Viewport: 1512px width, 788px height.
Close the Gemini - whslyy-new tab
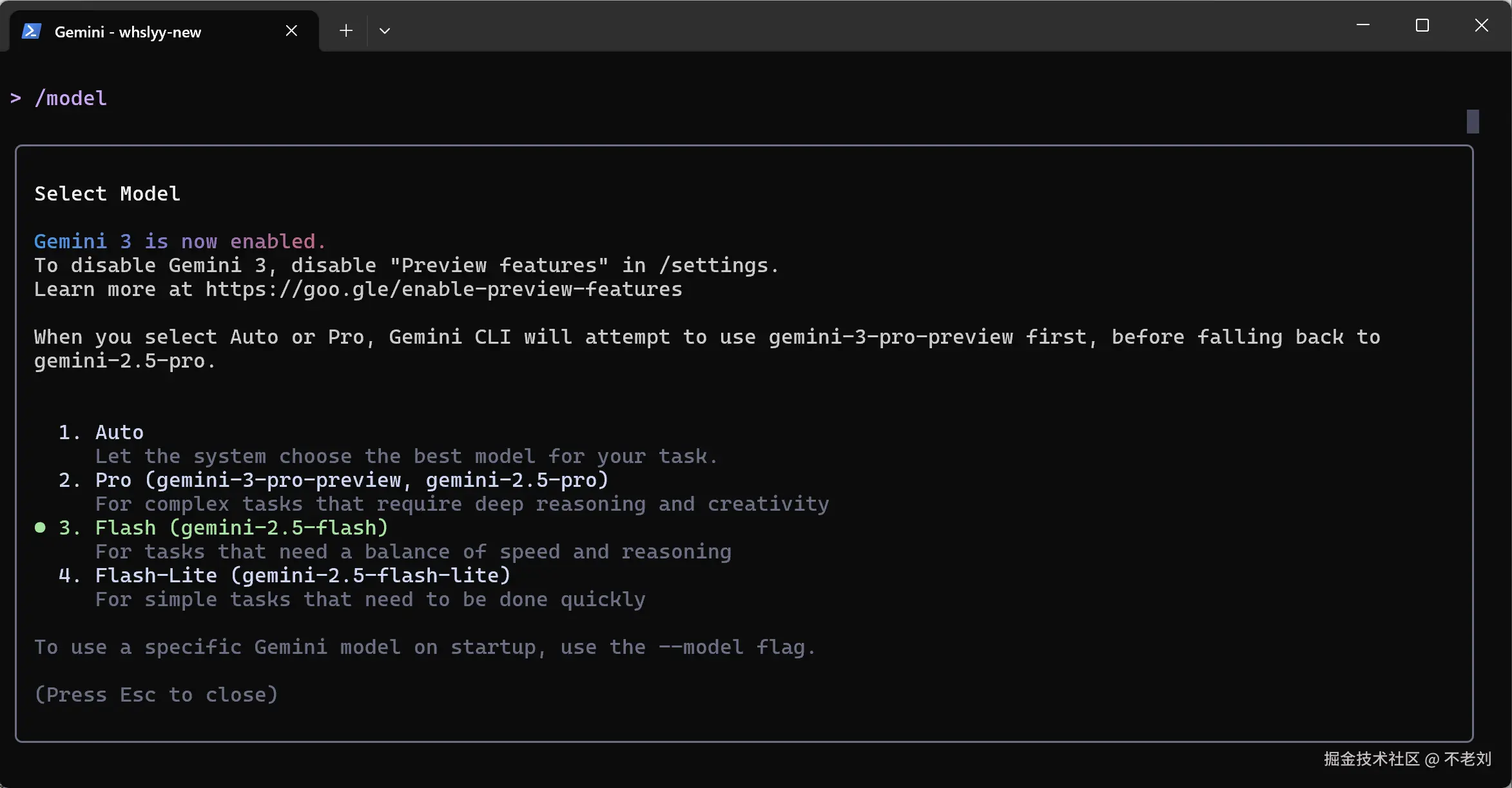pos(291,31)
